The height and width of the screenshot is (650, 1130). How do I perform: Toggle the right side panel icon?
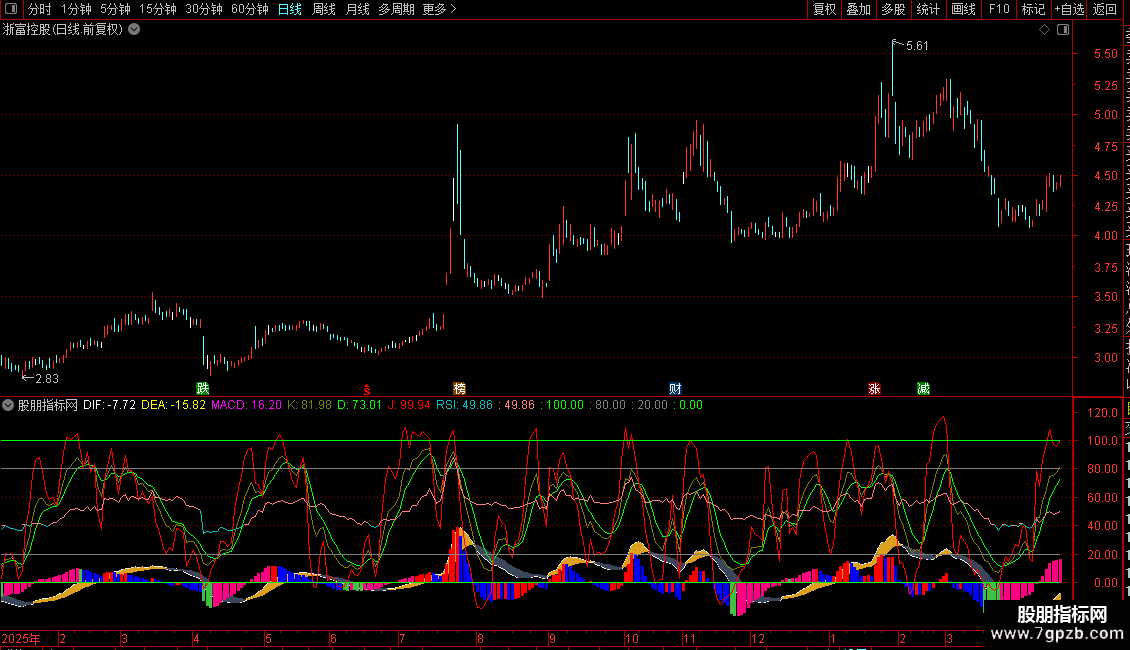coord(1062,29)
